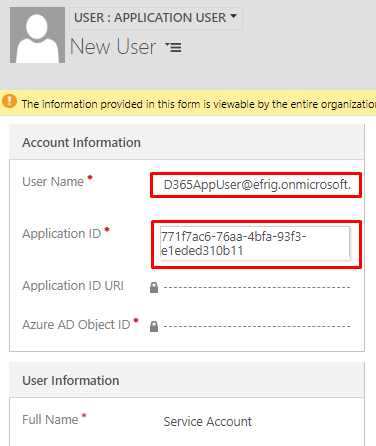
Task: Click the Full Name field label
Action: tap(50, 420)
